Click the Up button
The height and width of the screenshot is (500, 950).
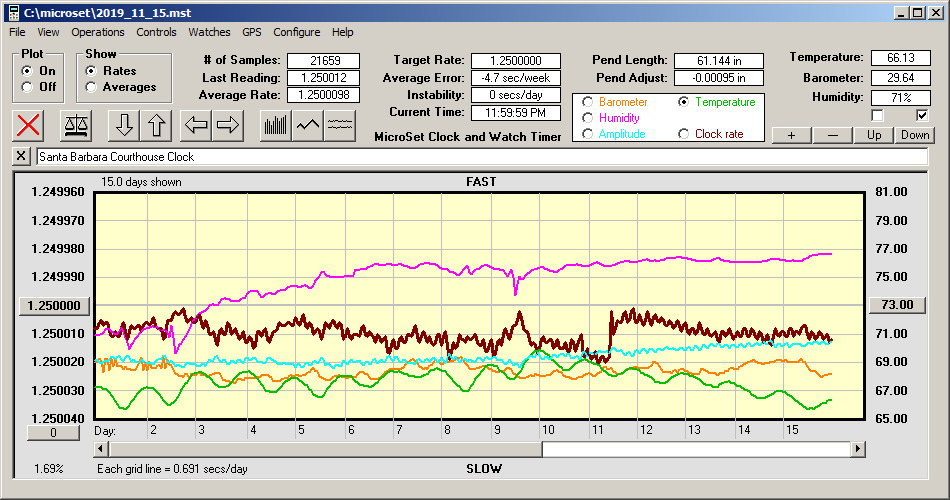pos(874,135)
